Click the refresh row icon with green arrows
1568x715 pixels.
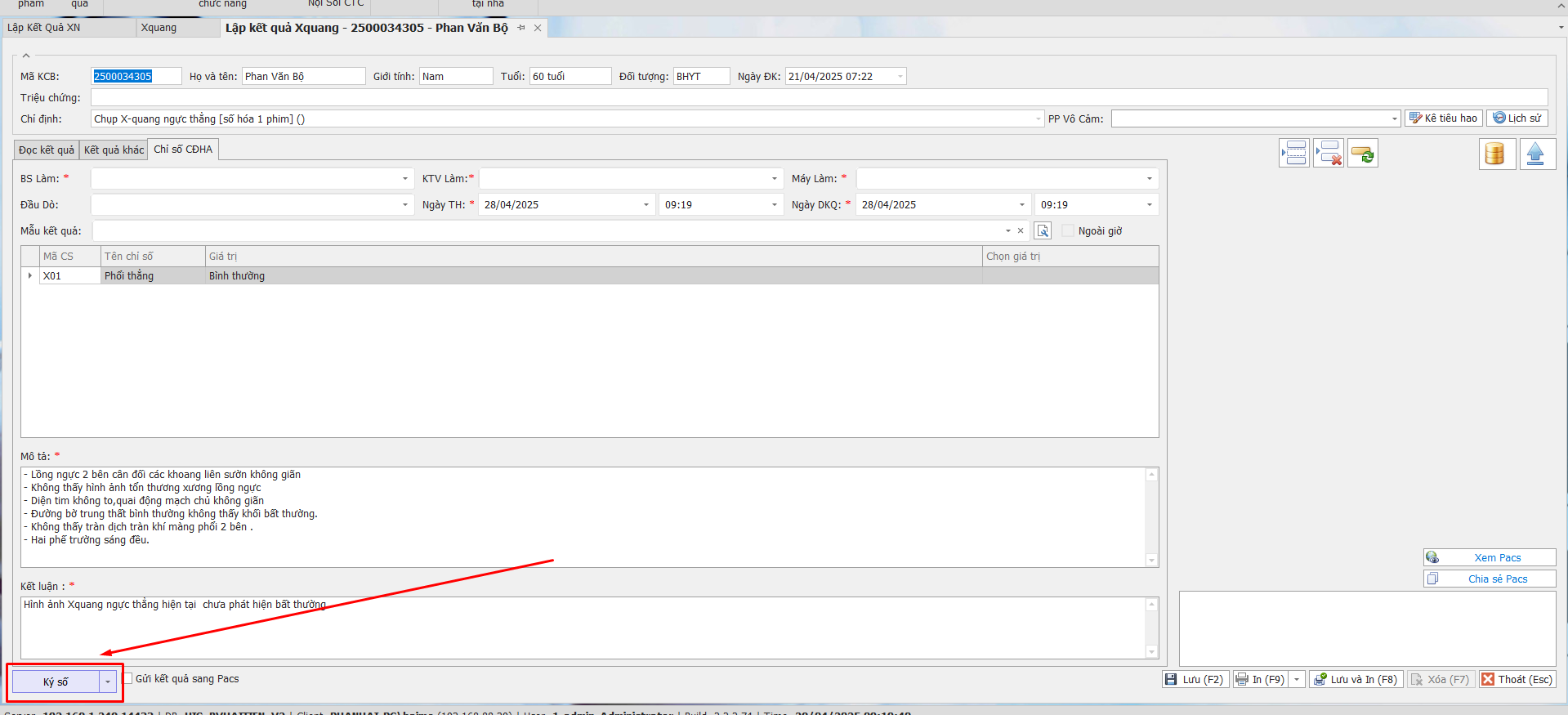pos(1362,153)
